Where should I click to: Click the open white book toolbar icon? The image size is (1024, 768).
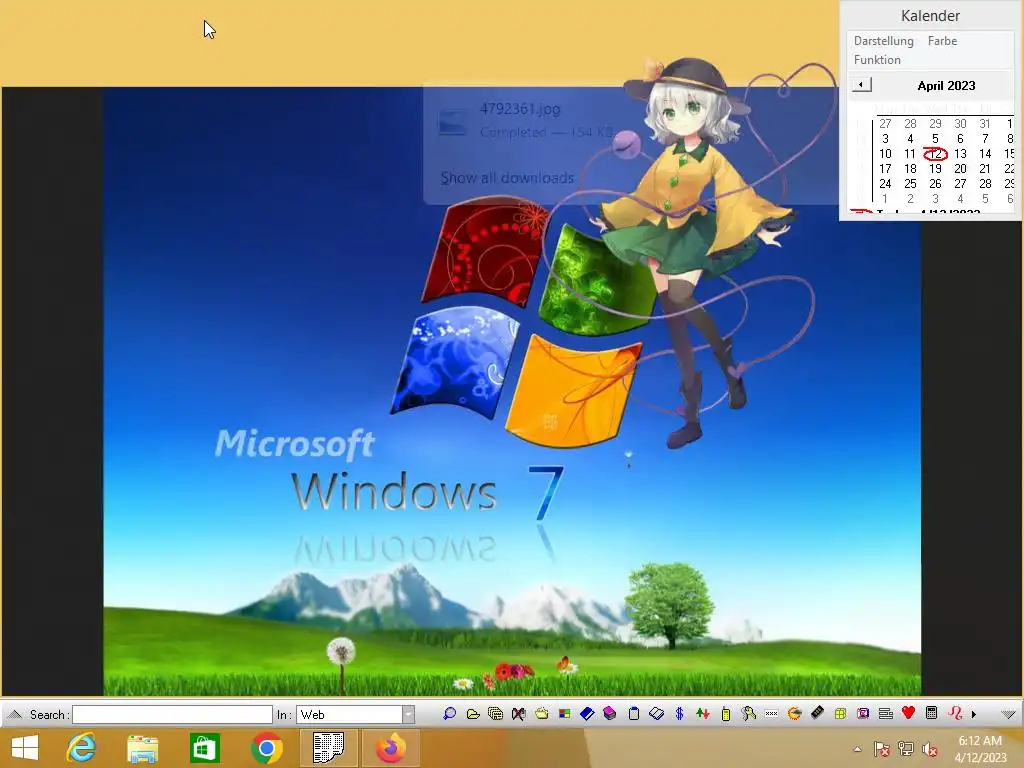coord(656,714)
